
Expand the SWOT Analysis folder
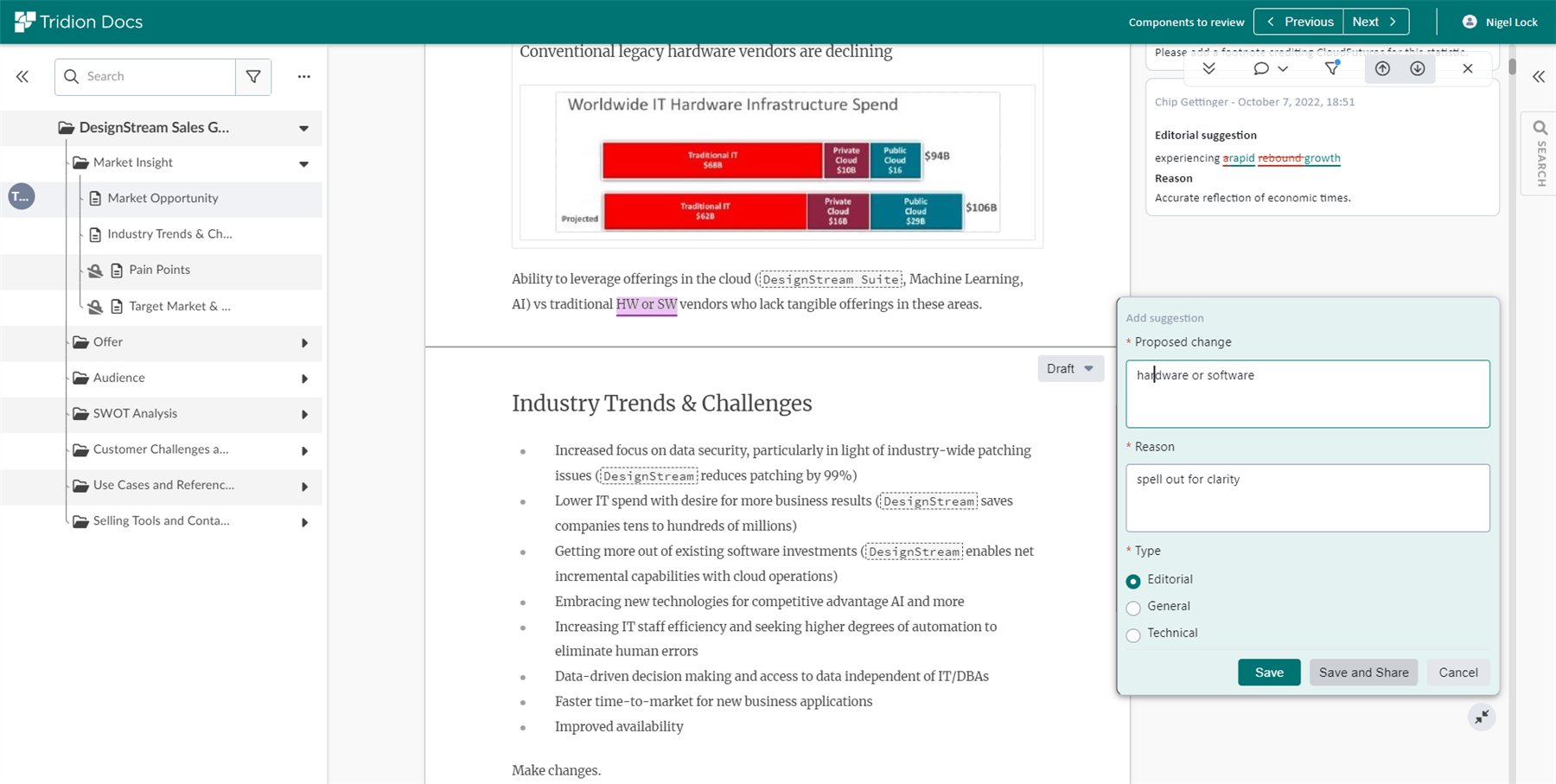pos(304,415)
